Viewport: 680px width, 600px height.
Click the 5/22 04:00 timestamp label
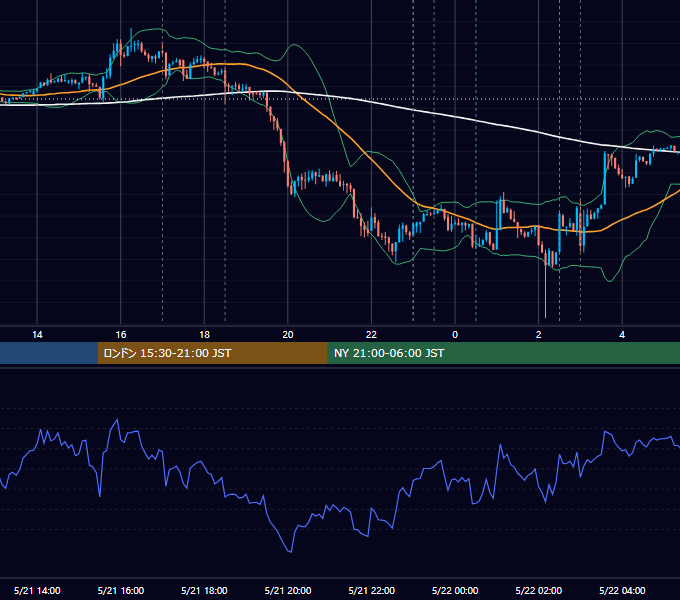tap(622, 590)
